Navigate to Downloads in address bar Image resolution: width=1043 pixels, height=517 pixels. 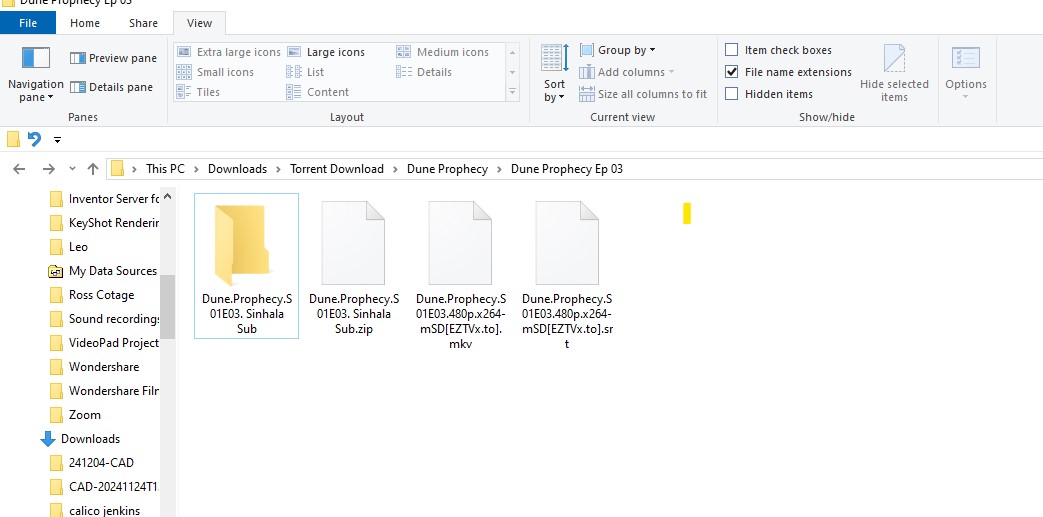click(237, 169)
